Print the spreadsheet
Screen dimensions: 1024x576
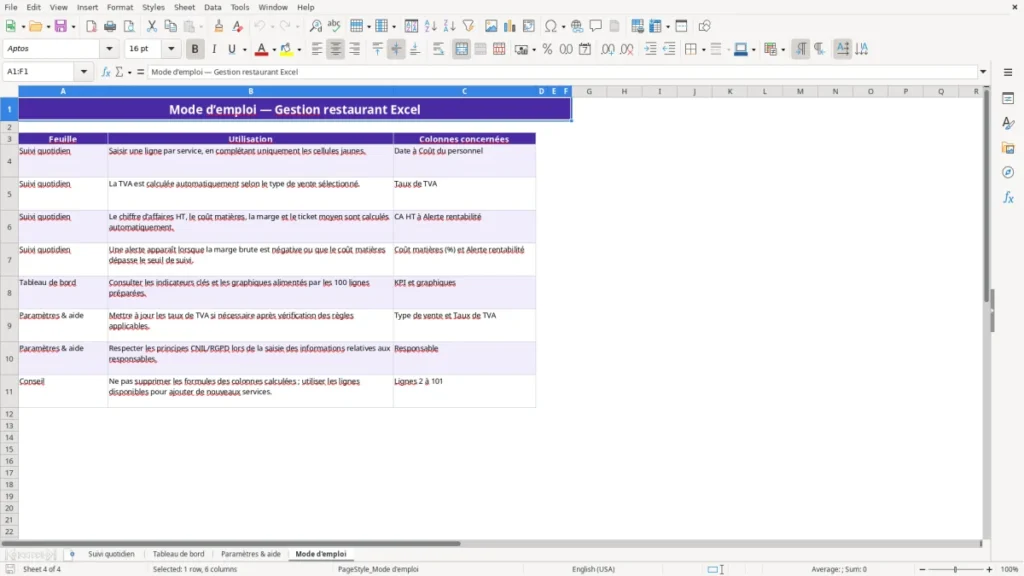[110, 26]
